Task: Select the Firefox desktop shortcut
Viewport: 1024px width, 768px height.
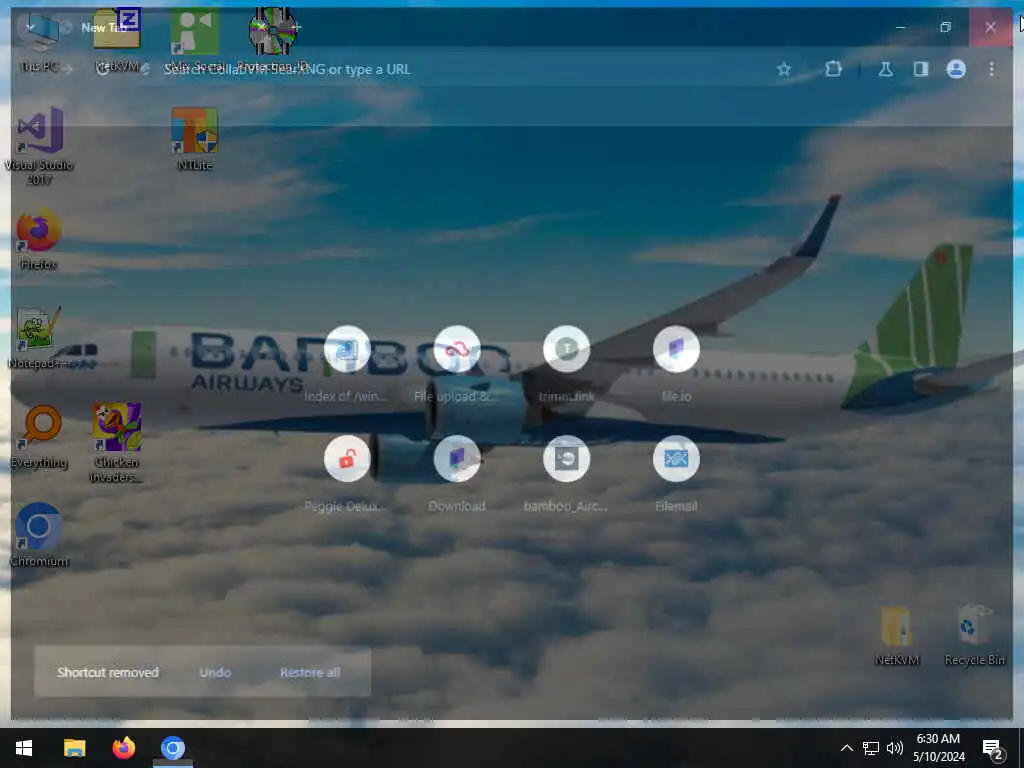Action: point(39,239)
